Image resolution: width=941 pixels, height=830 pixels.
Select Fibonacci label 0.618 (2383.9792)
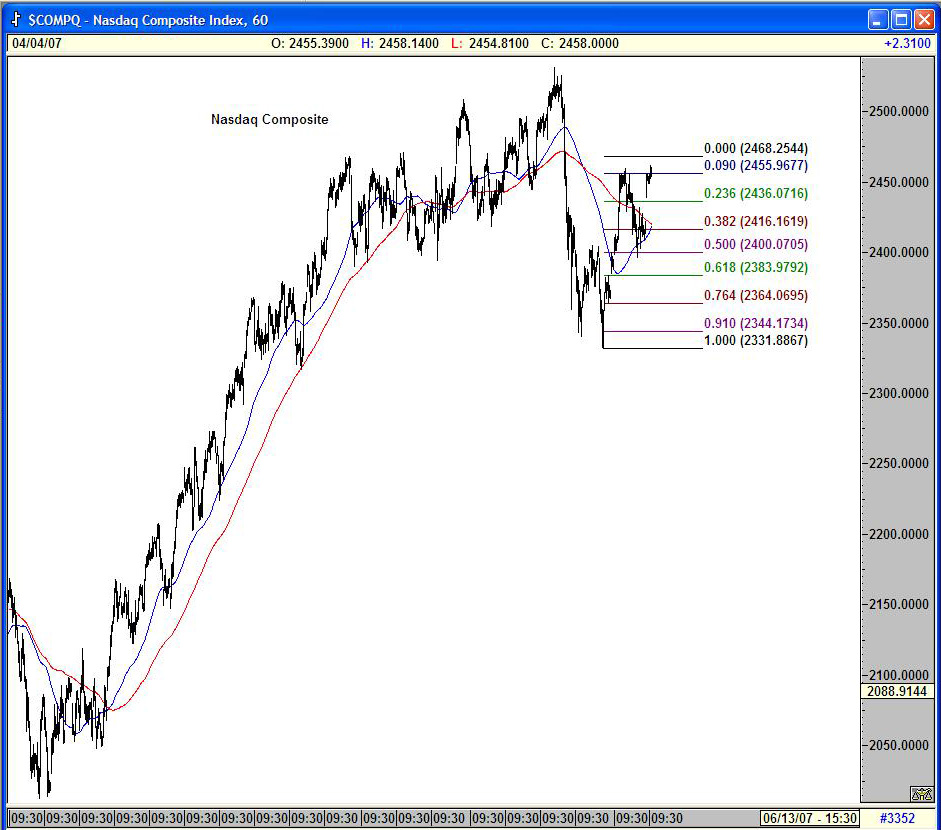coord(756,267)
